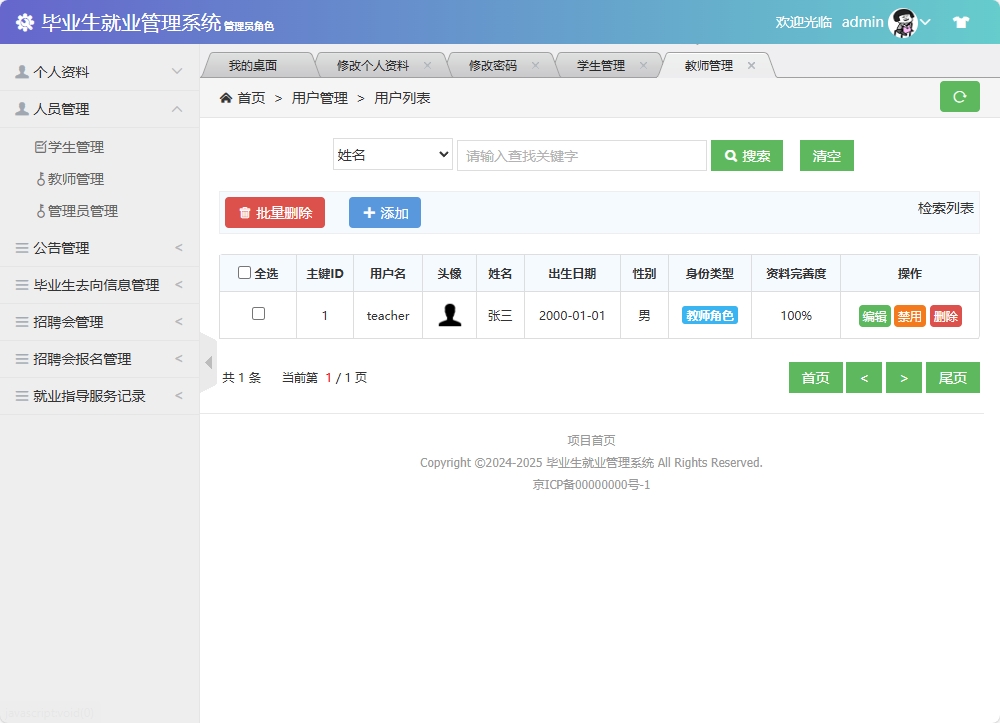Click the plus icon on 添加 button
Screen dimensions: 1000x723
click(367, 212)
